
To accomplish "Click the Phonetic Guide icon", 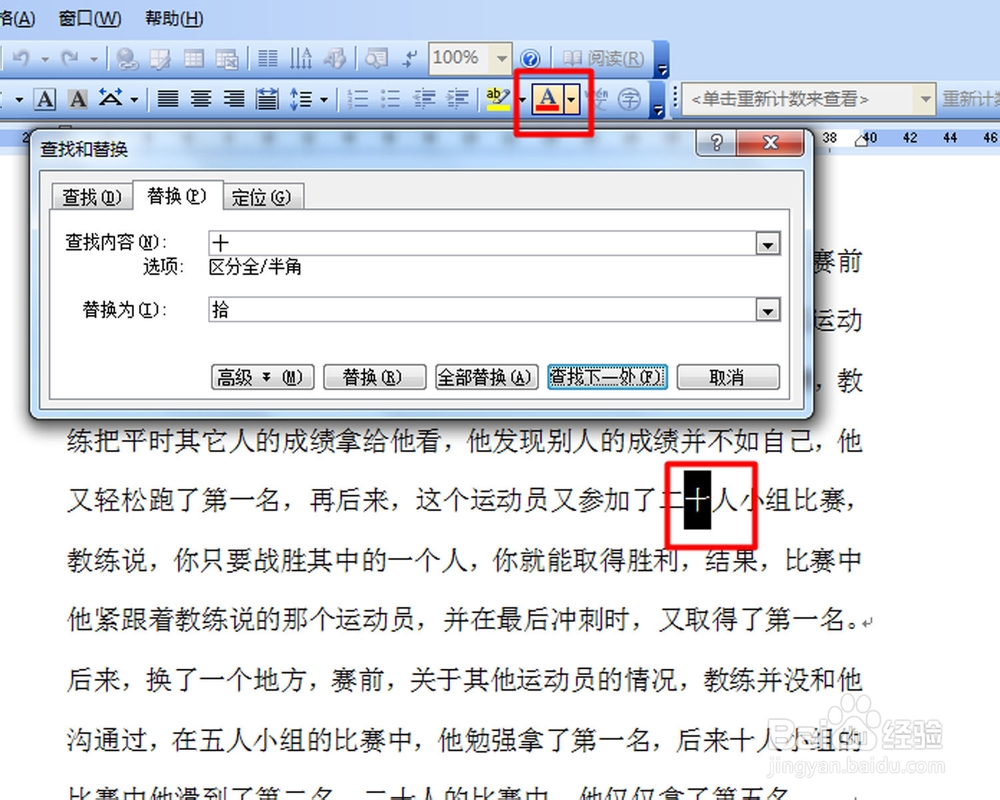I will (x=598, y=99).
